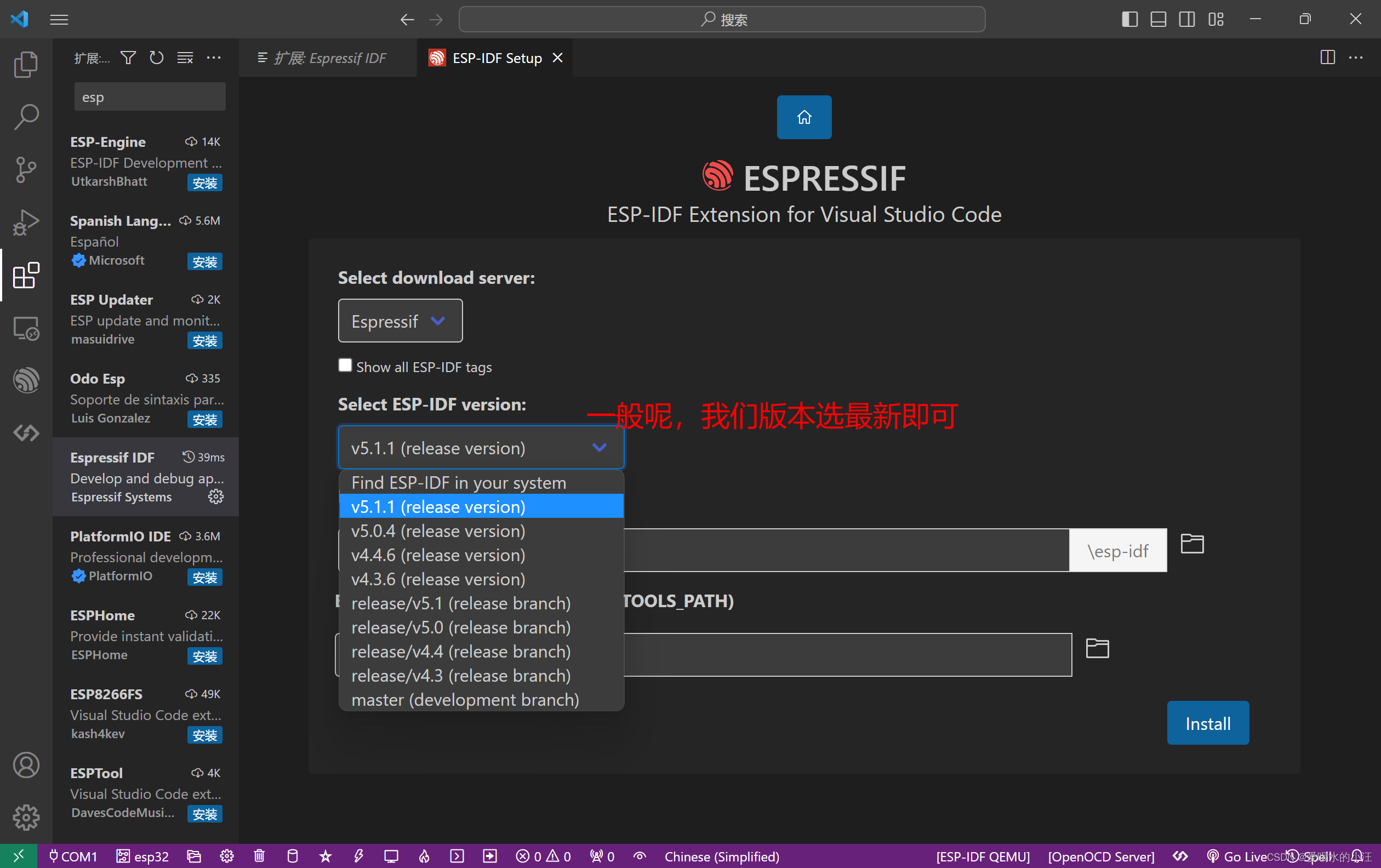Image resolution: width=1381 pixels, height=868 pixels.
Task: Open Source Control view
Action: coord(26,170)
